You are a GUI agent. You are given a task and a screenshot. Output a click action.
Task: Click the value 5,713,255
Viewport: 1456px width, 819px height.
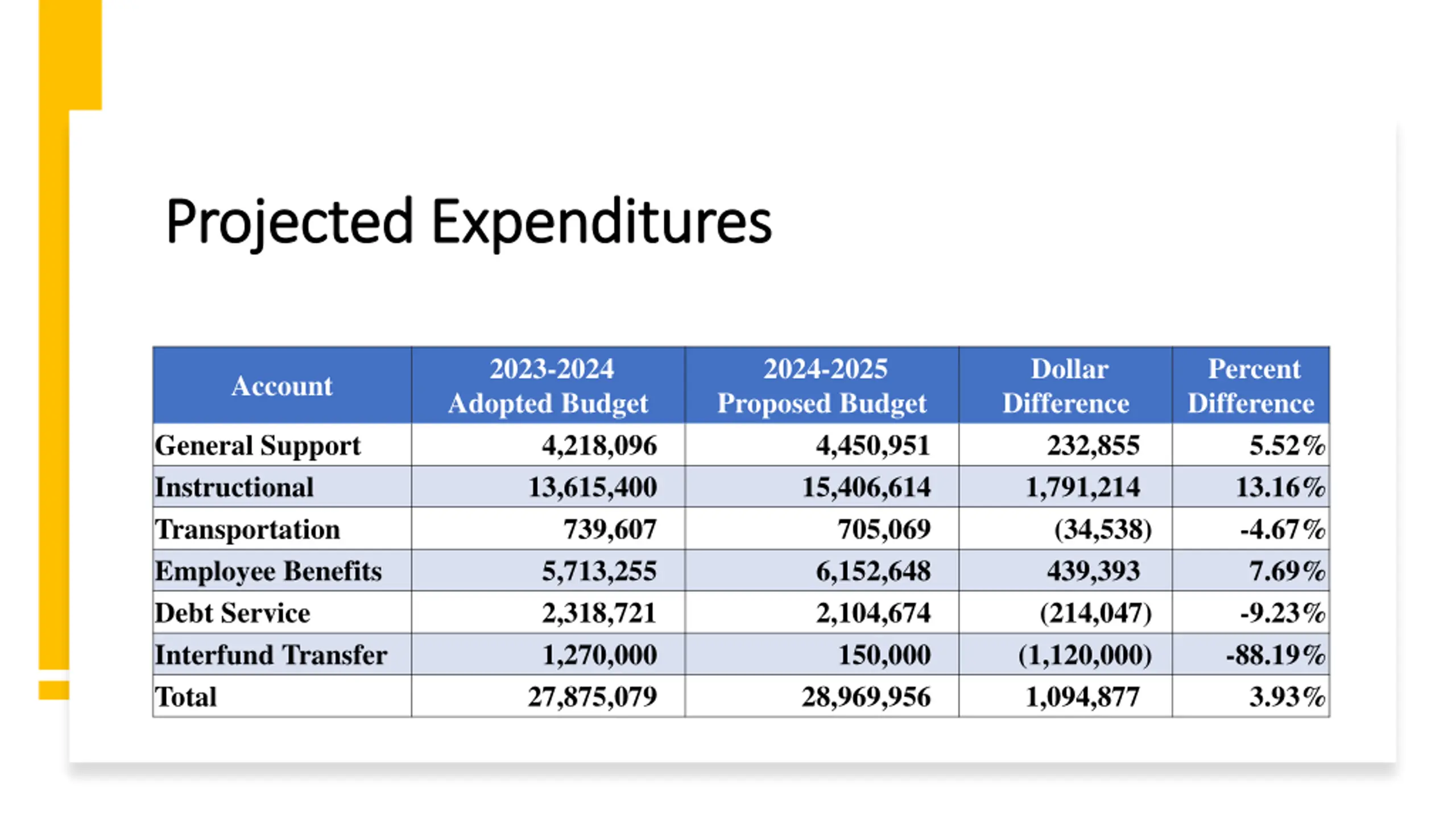point(599,571)
